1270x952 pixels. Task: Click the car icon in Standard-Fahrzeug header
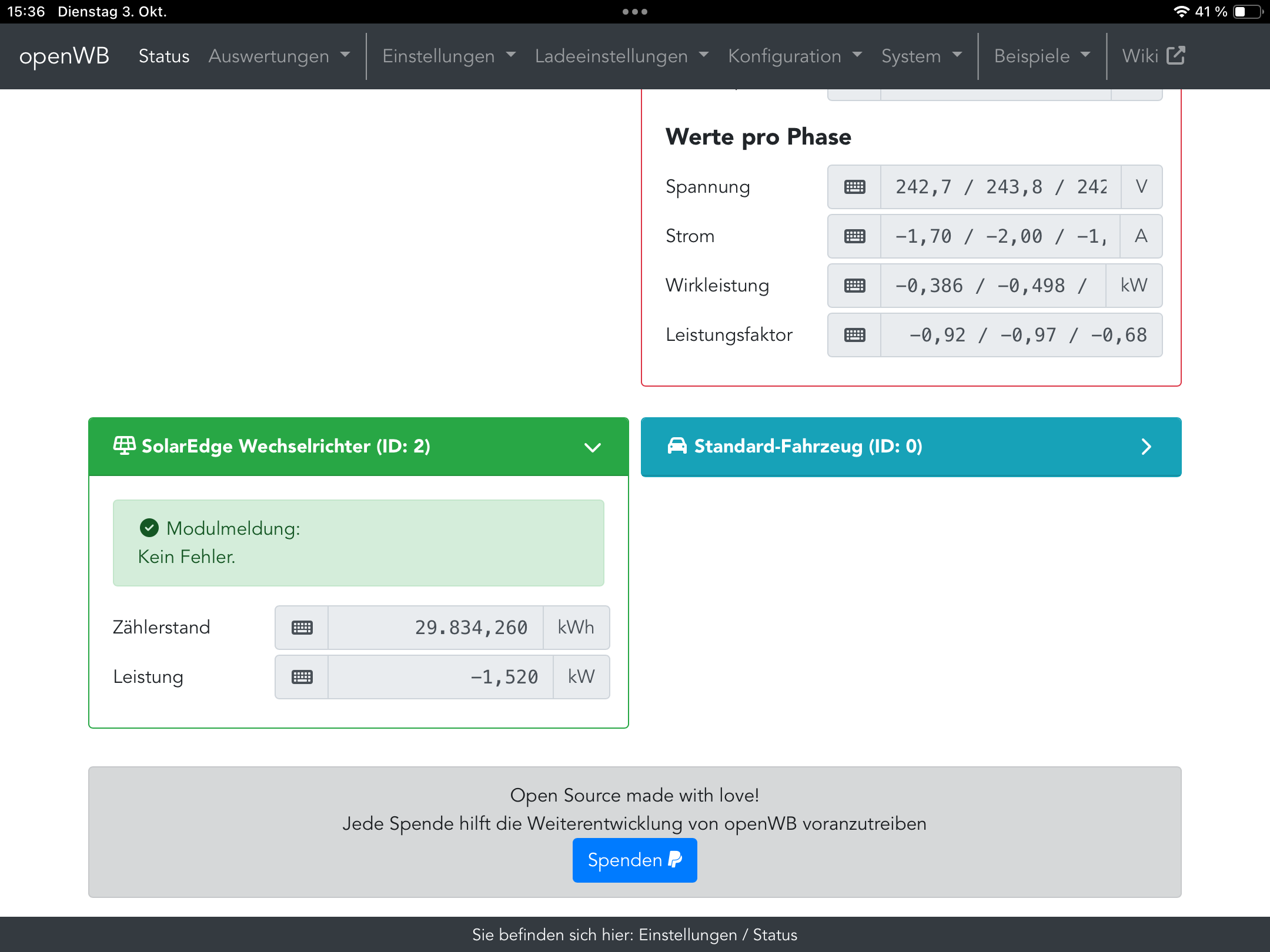[677, 445]
